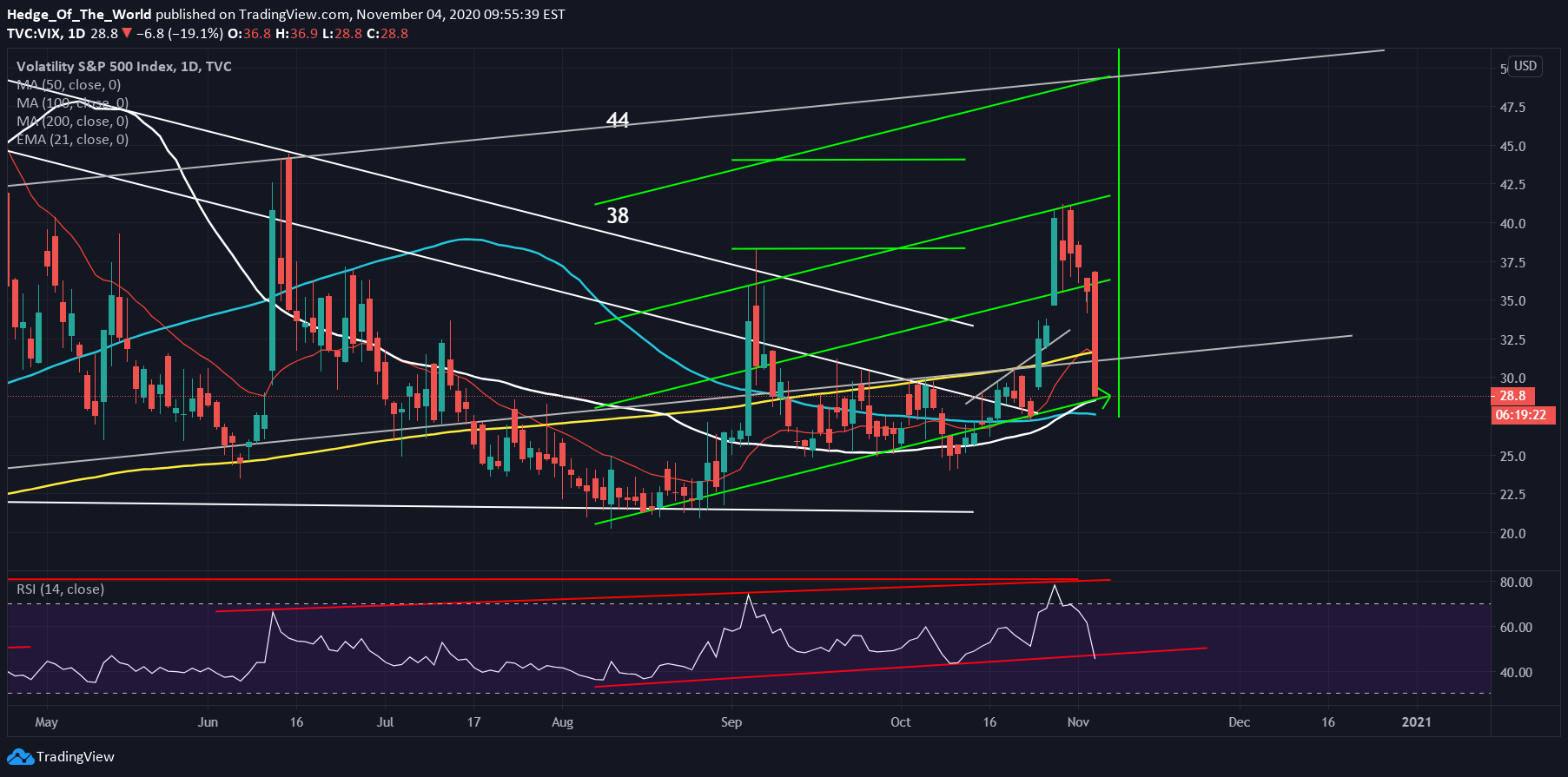Screen dimensions: 1568x777
Task: Click the 37.5 price axis label
Action: tap(1512, 263)
